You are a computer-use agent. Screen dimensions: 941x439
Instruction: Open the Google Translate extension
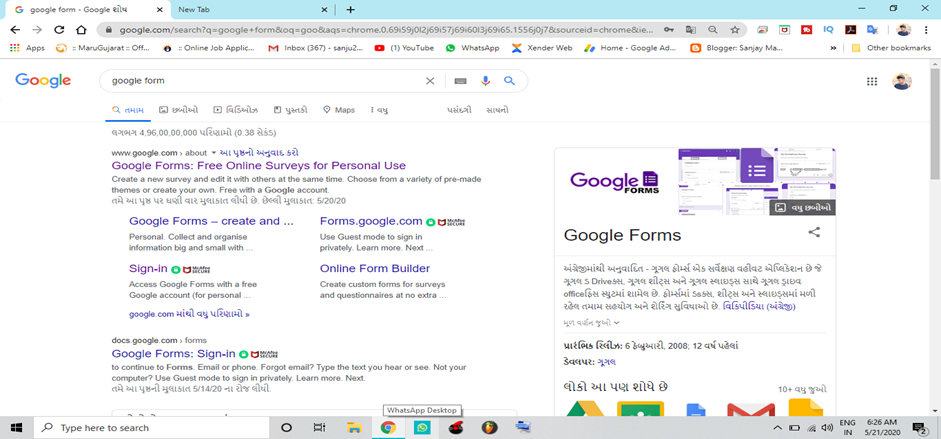[x=872, y=30]
